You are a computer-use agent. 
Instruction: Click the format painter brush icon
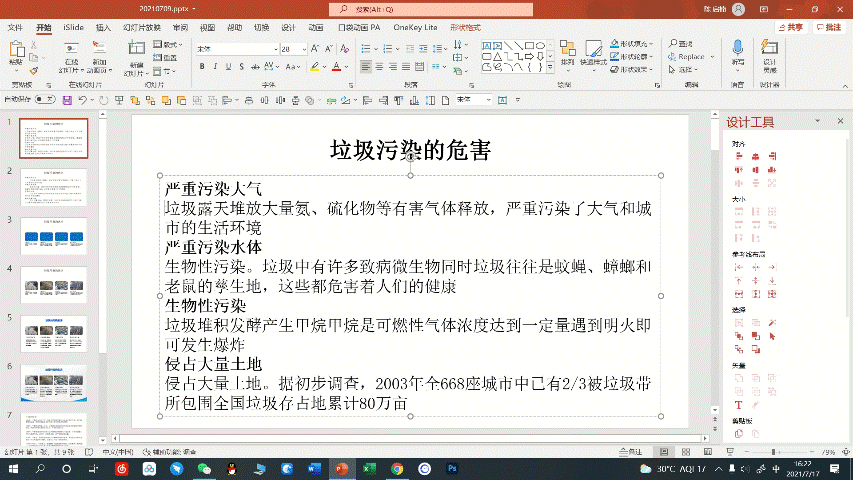[34, 71]
